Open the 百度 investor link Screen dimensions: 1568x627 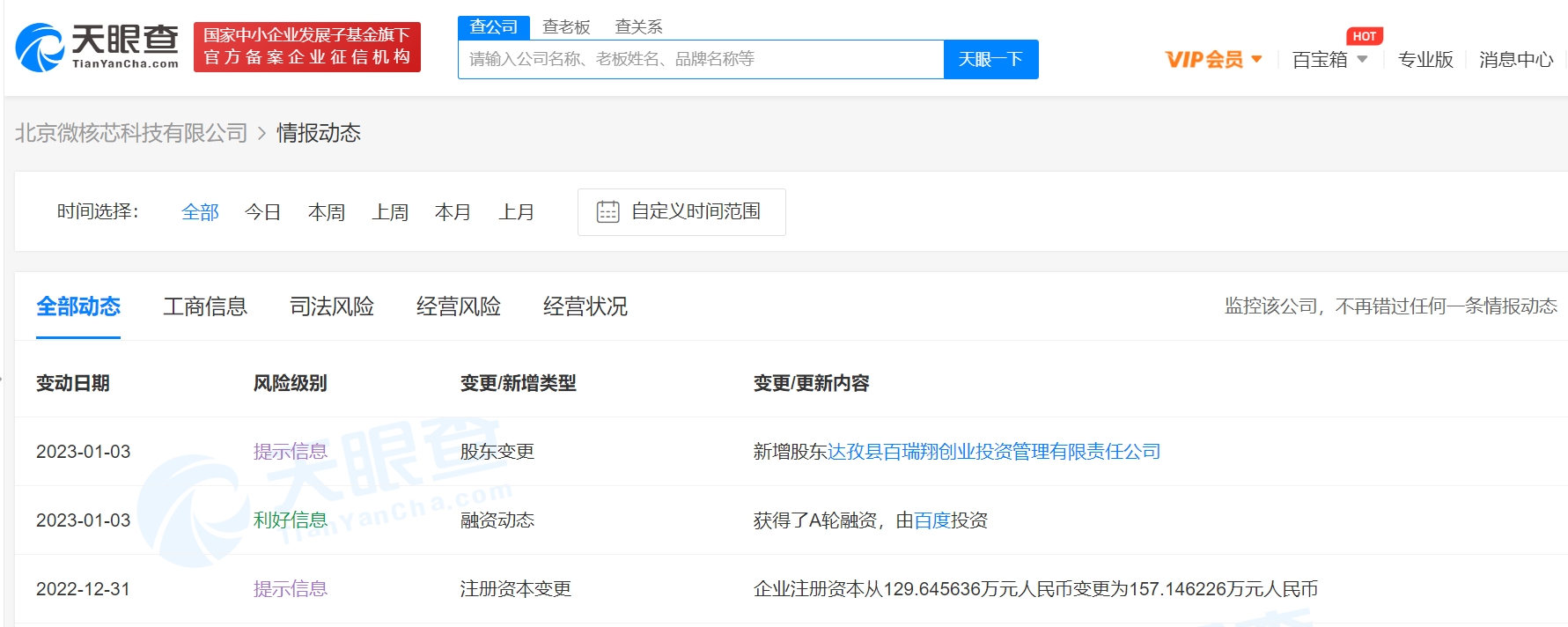931,520
